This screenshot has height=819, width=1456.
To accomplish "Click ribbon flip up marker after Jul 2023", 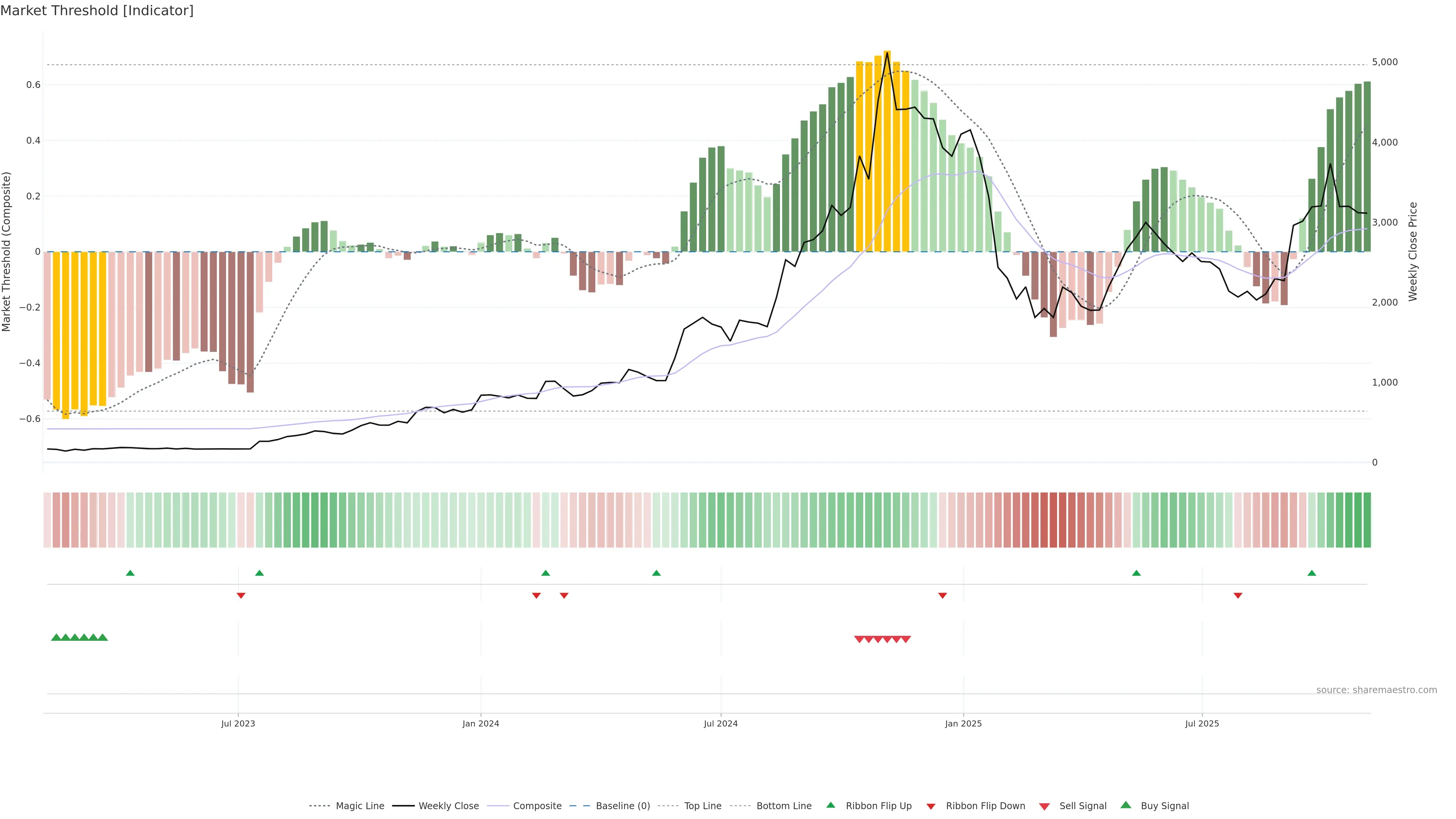I will 259,573.
